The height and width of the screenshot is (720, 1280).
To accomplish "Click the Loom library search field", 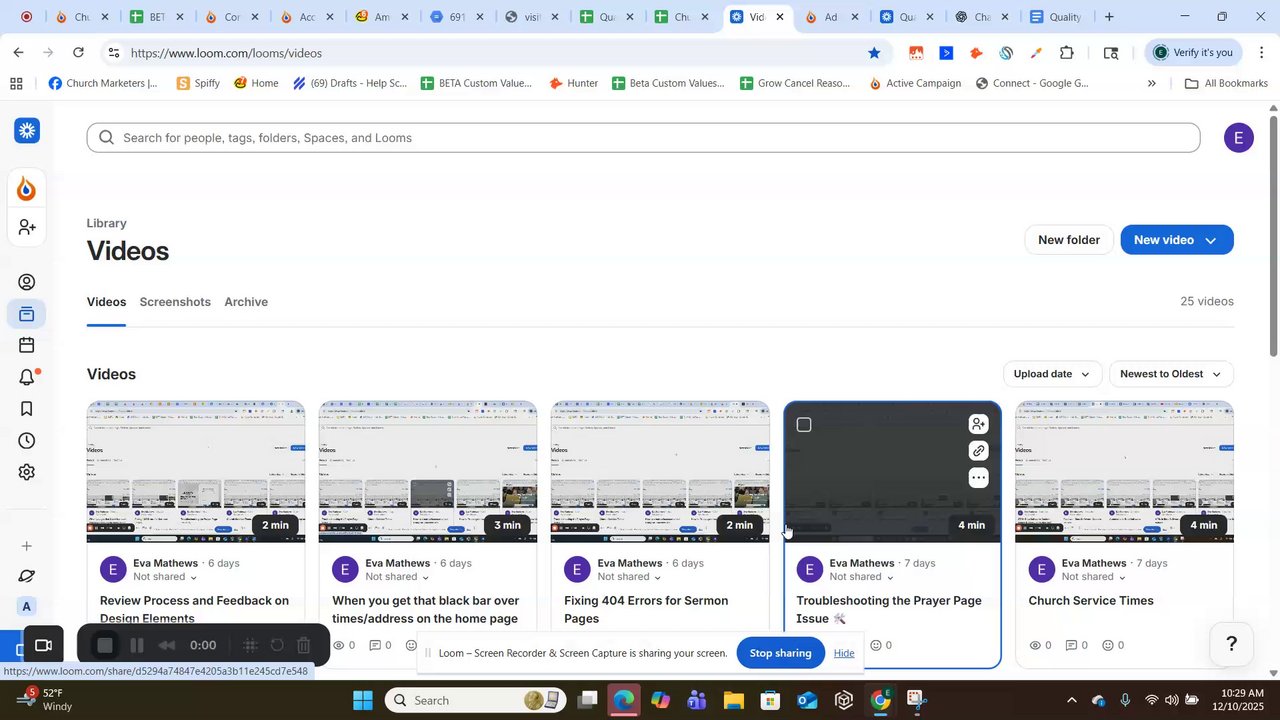I will click(x=643, y=138).
